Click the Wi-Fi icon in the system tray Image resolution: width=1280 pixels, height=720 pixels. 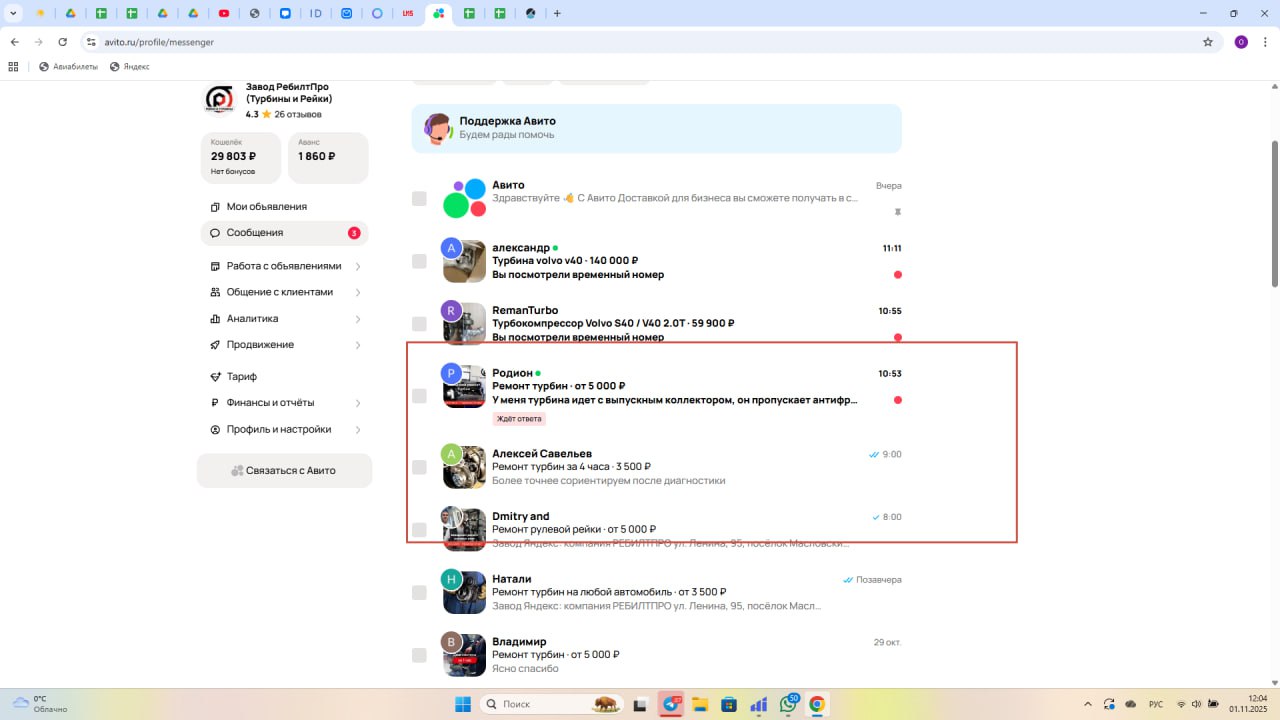(x=1181, y=704)
